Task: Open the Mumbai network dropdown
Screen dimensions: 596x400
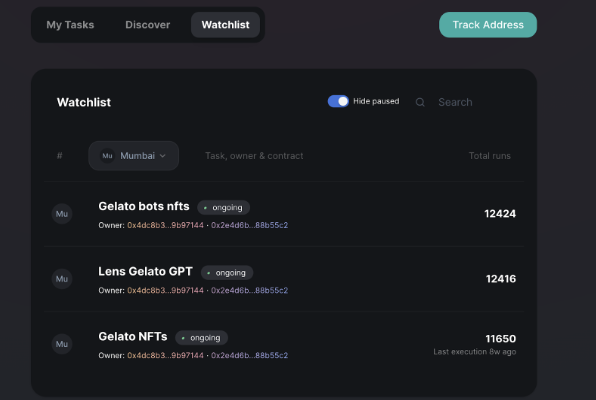Action: 133,156
